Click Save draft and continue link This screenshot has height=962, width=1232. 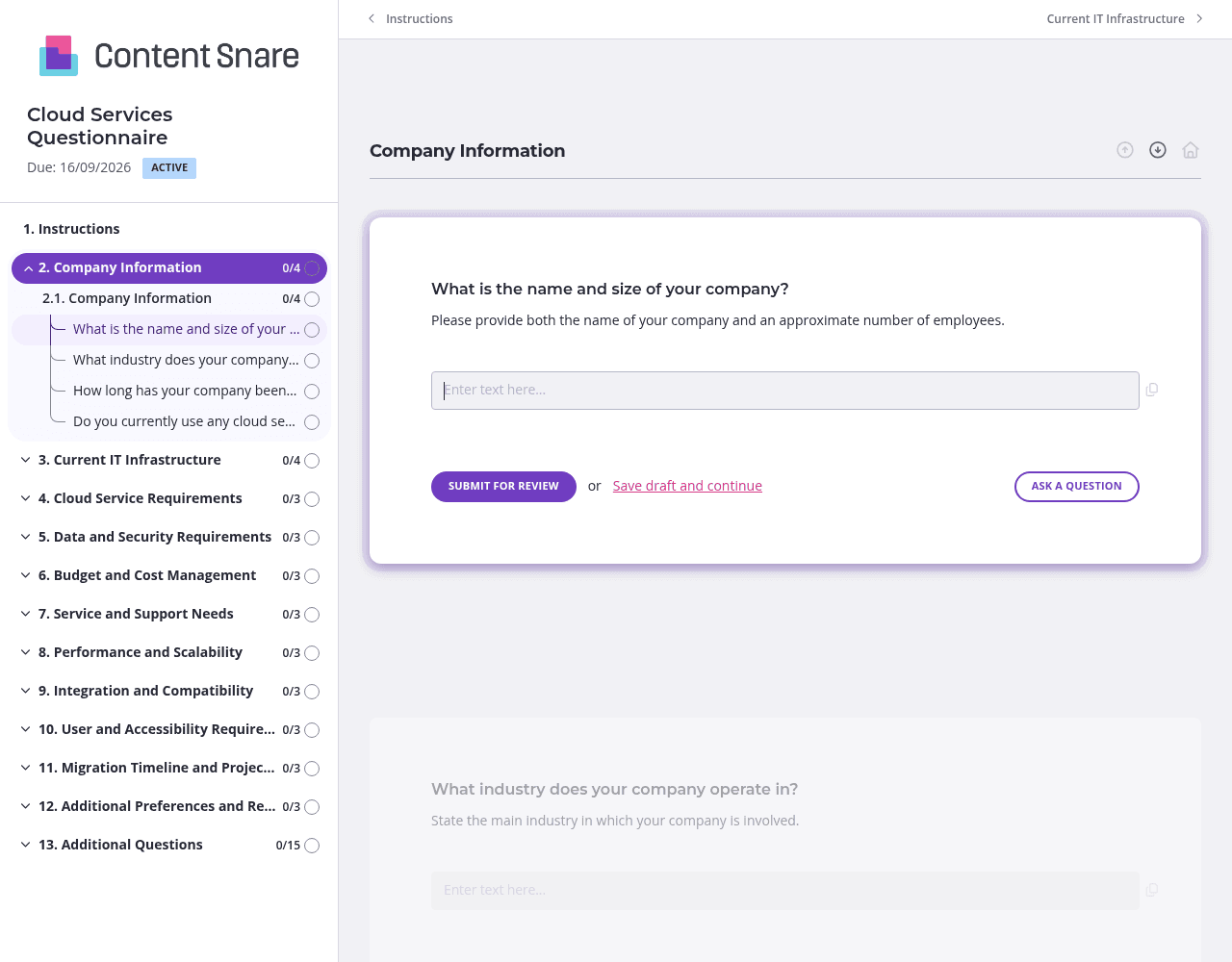[687, 486]
